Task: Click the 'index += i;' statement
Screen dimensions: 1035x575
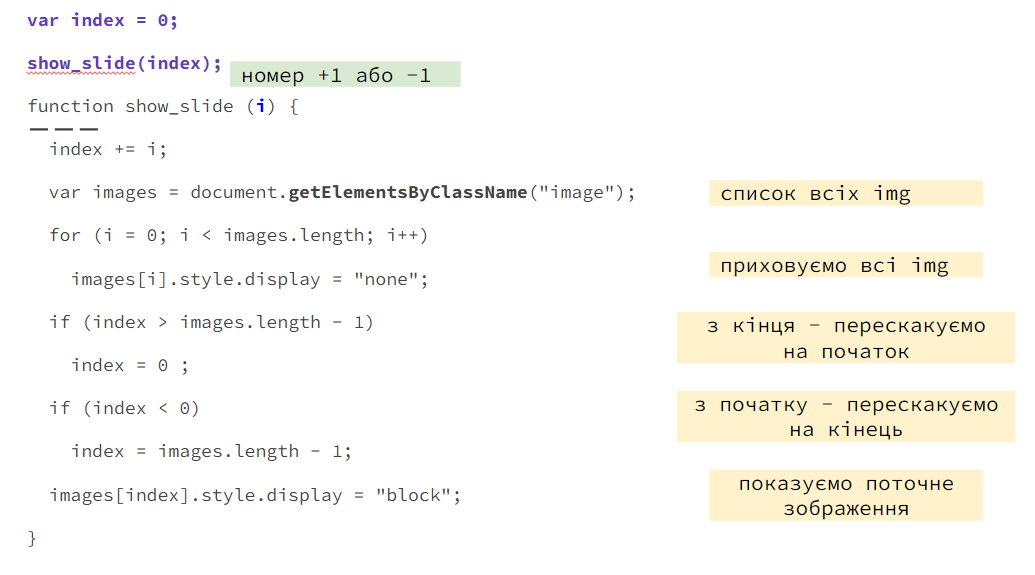Action: tap(108, 149)
